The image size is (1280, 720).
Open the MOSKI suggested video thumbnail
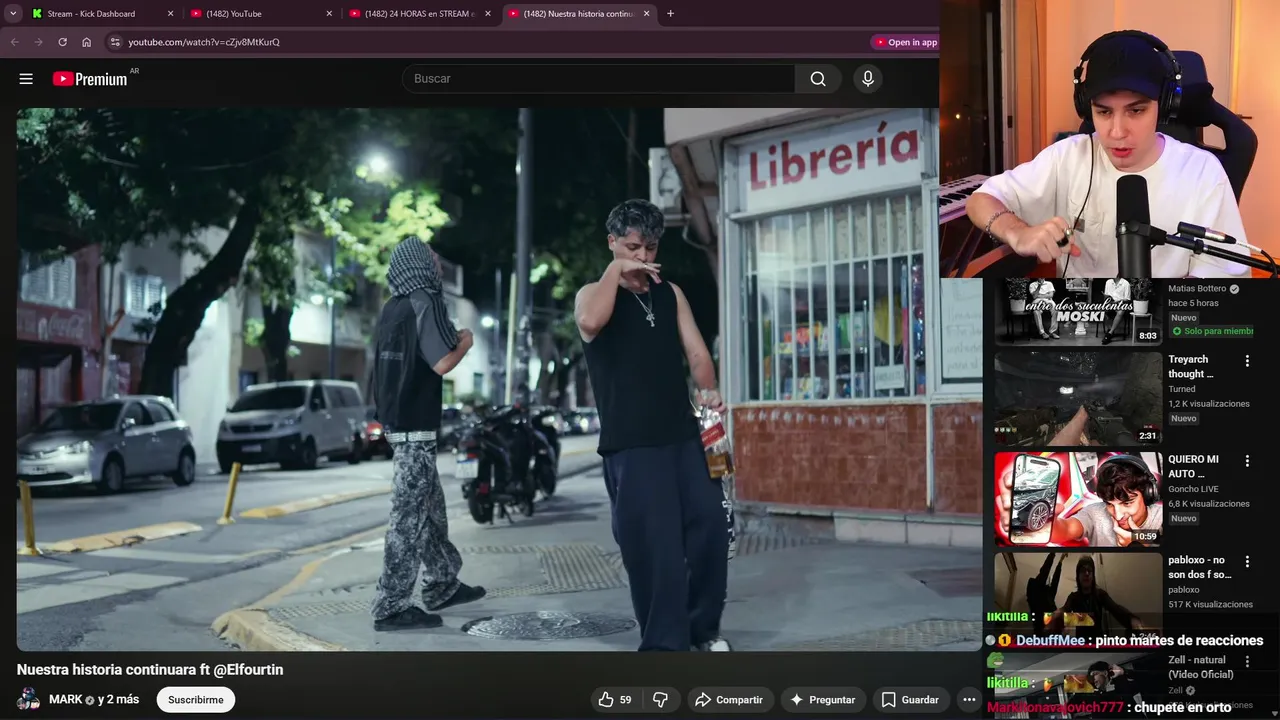coord(1078,312)
